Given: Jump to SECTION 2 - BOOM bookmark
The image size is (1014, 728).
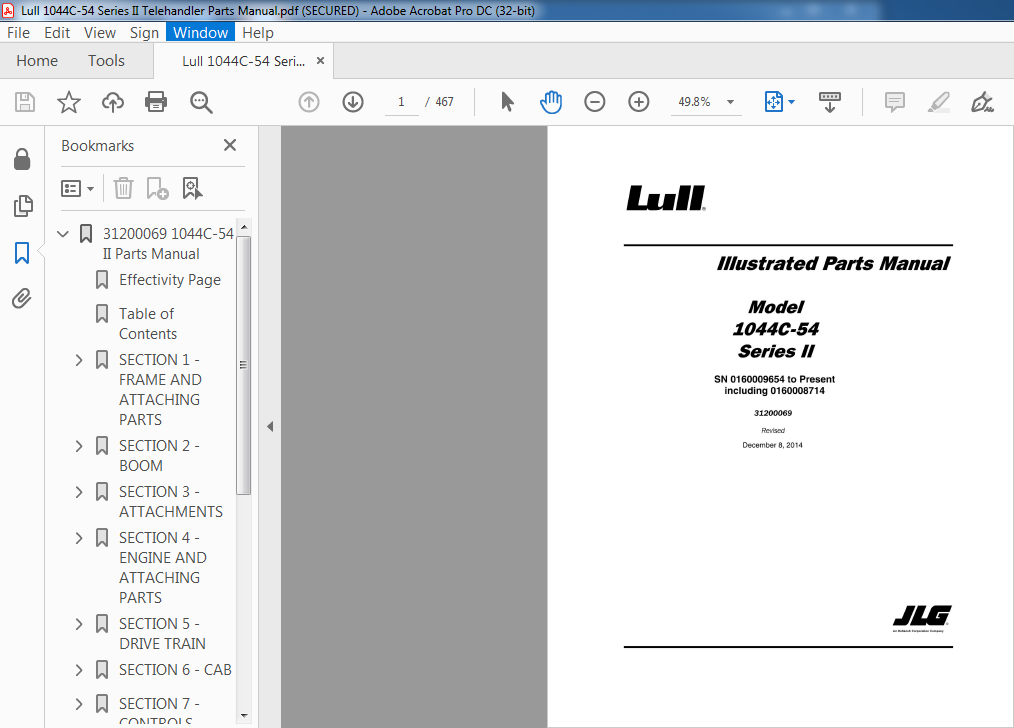Looking at the screenshot, I should coord(159,456).
